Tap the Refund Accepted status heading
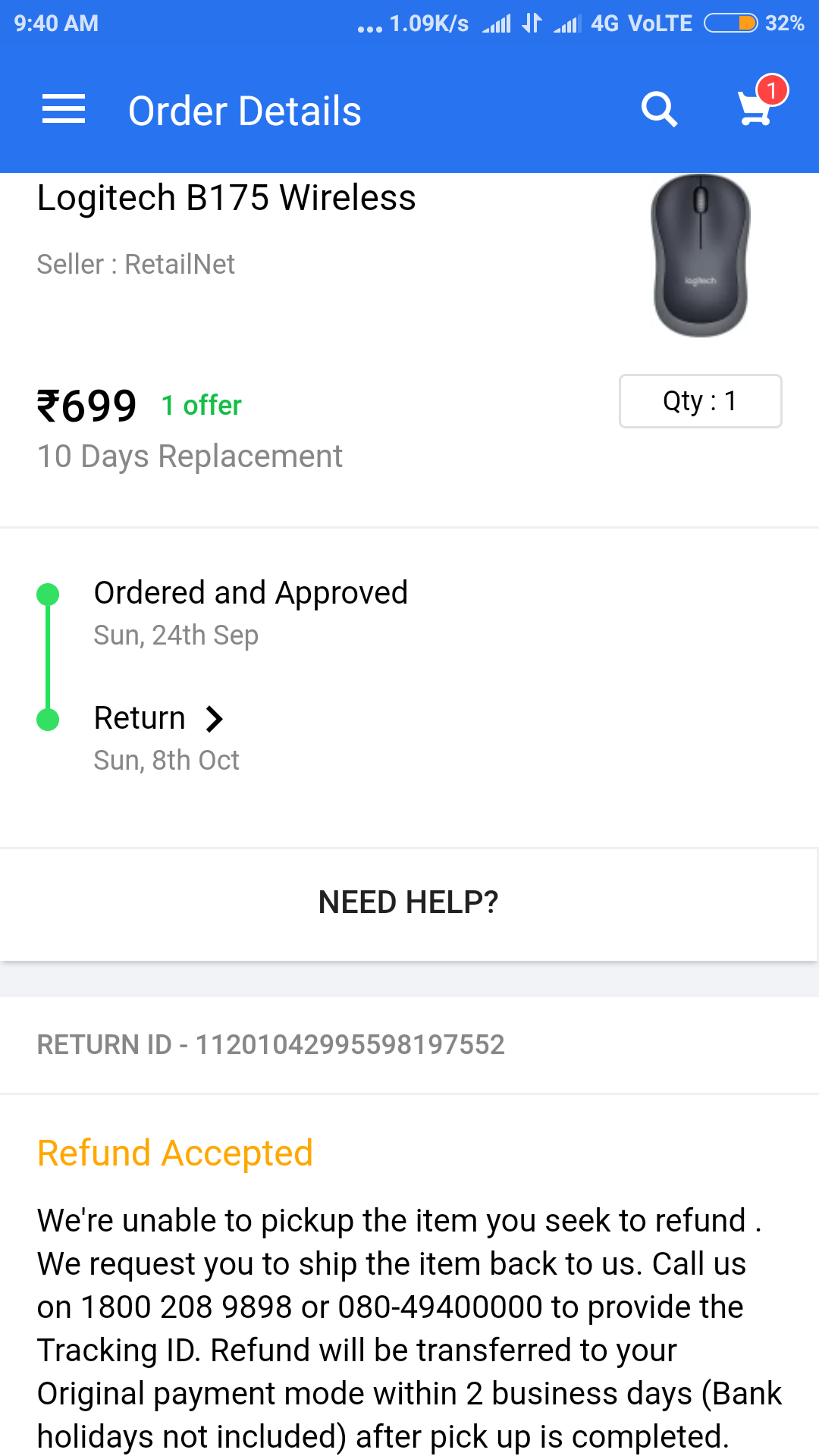 tap(175, 1153)
